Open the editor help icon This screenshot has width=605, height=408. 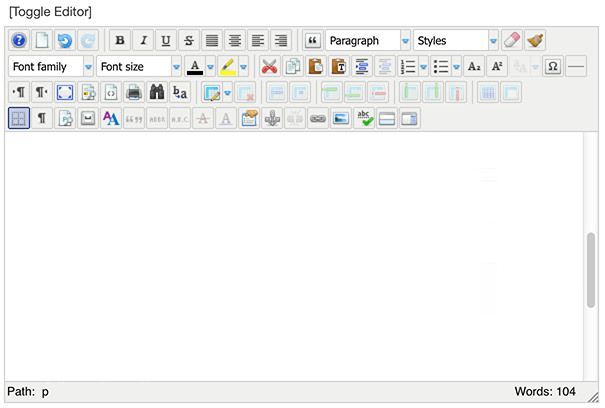pos(19,40)
